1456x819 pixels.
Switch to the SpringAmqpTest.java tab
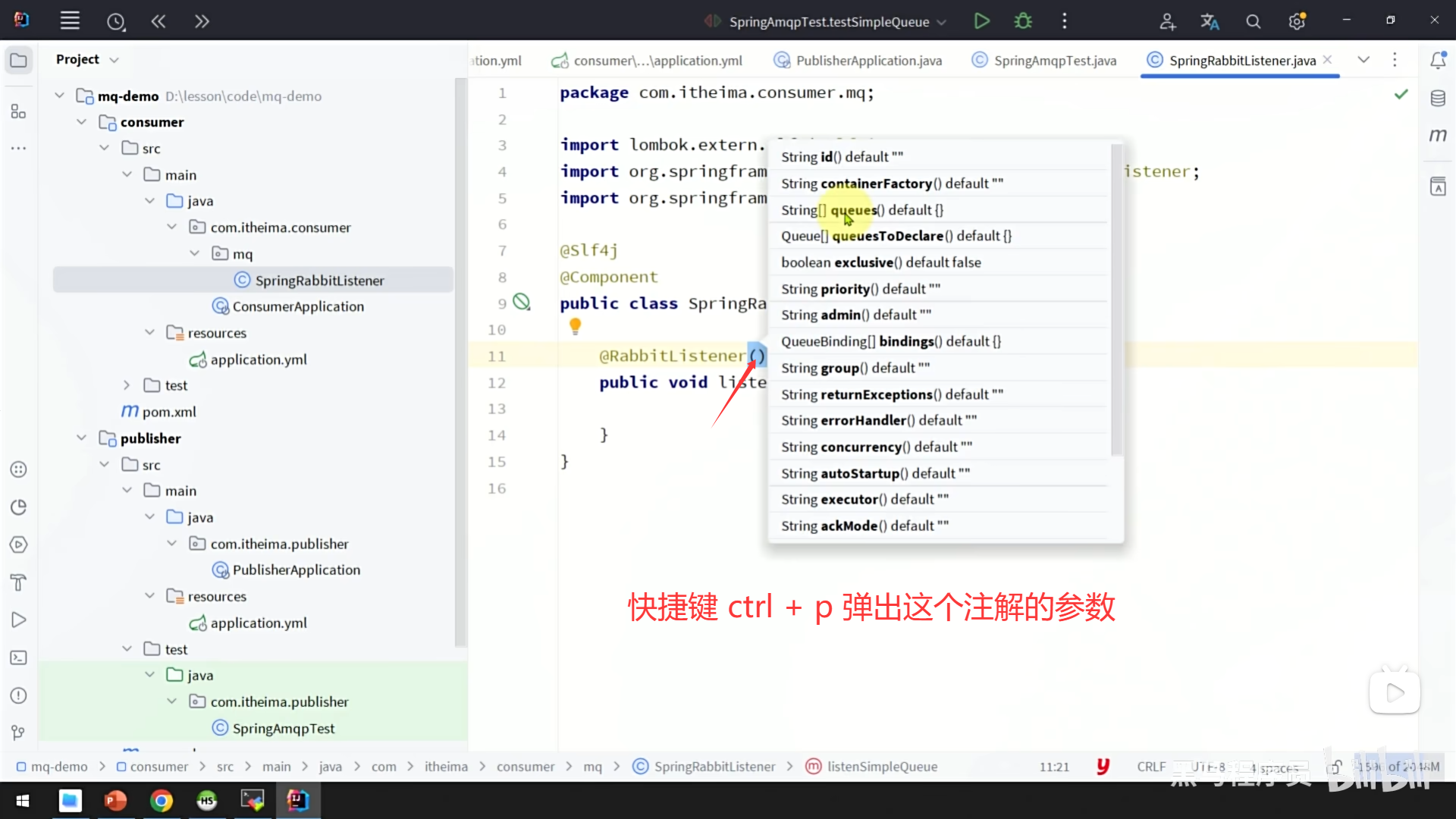tap(1054, 61)
